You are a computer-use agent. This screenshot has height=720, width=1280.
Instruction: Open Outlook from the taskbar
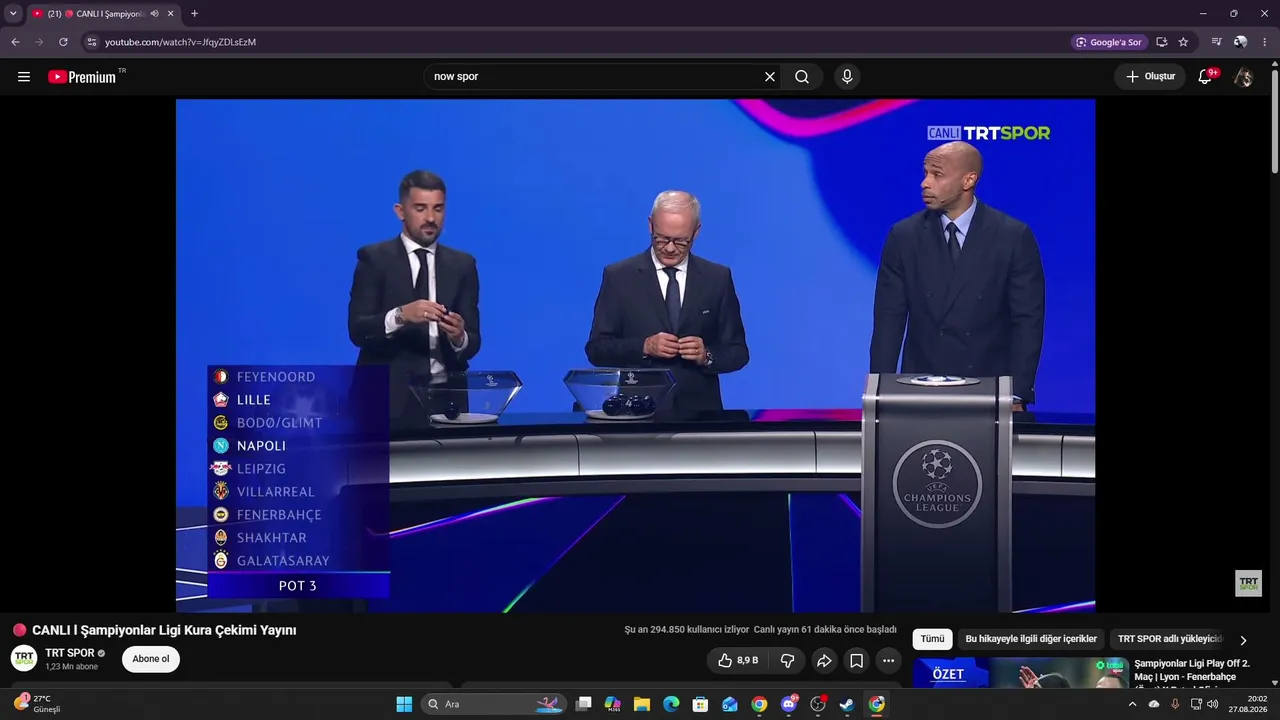click(730, 704)
